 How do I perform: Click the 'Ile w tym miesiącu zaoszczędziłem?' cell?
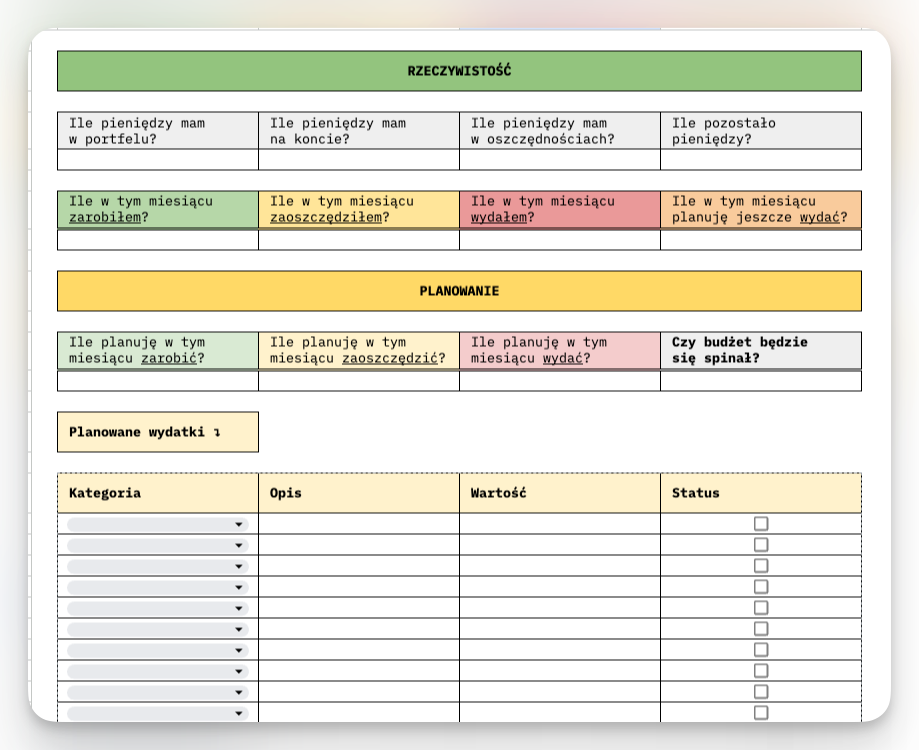pos(359,209)
